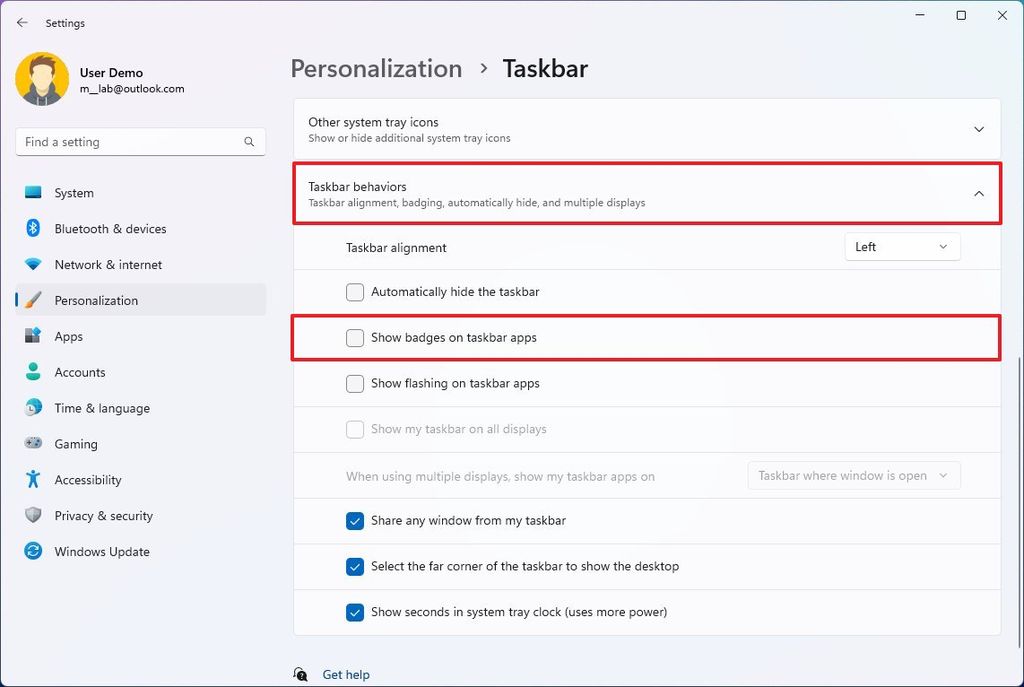Select Personalization in the sidebar

click(96, 300)
